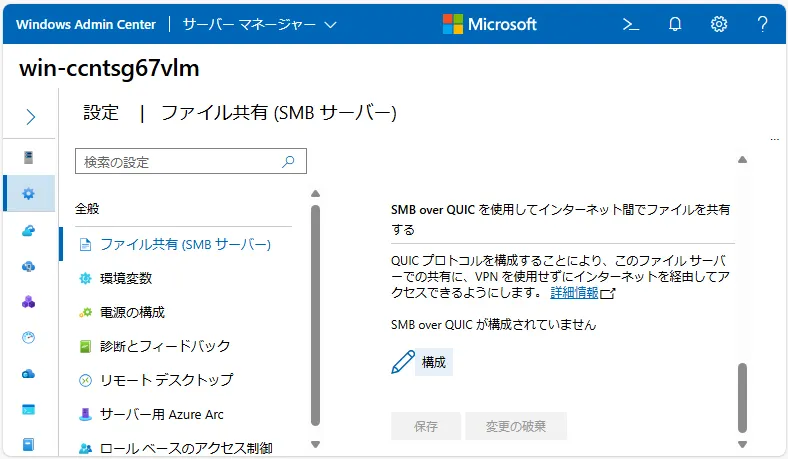Image resolution: width=788 pixels, height=459 pixels.
Task: Click the 保存 button
Action: pyautogui.click(x=426, y=426)
